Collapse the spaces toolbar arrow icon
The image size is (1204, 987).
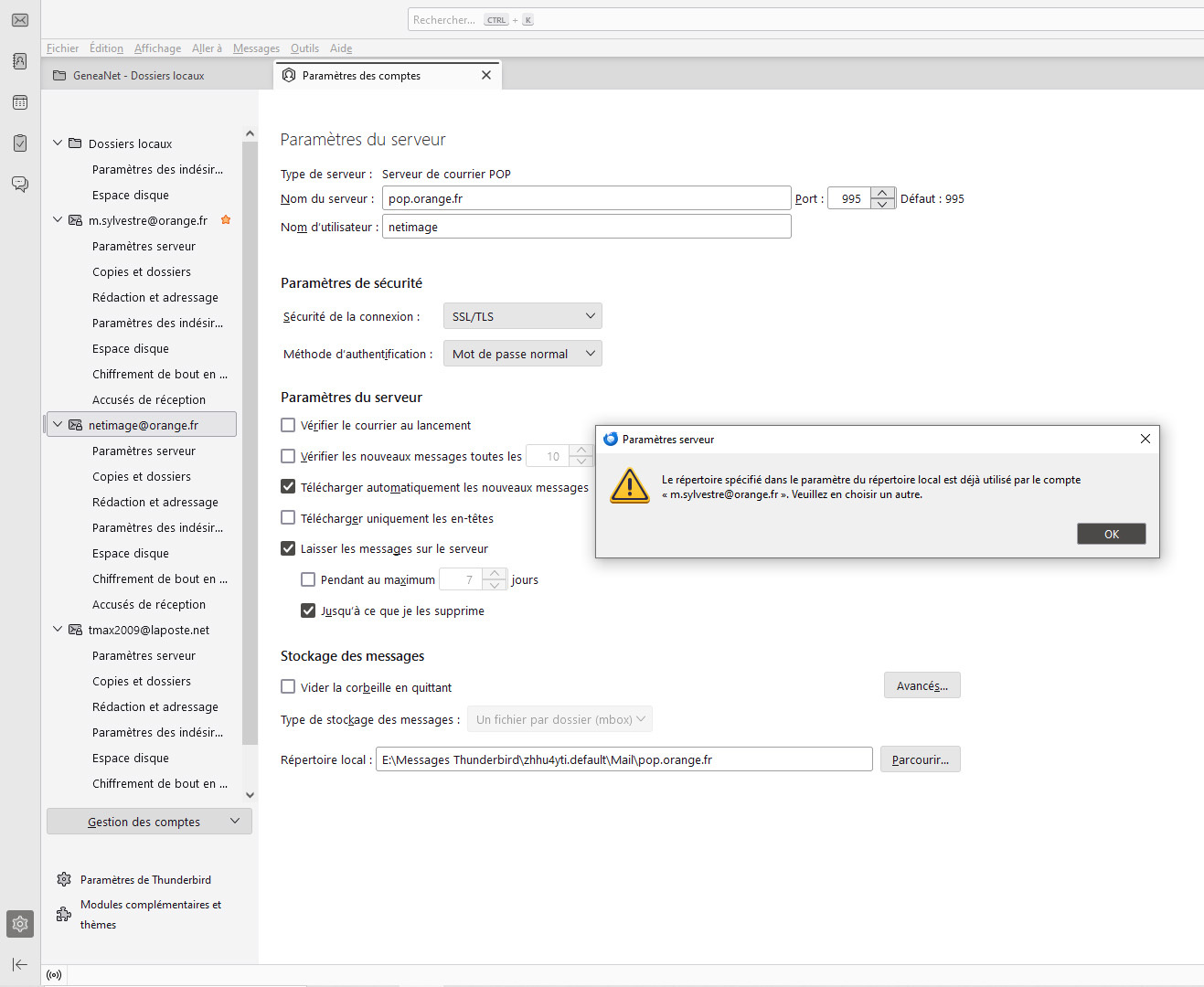pos(20,964)
